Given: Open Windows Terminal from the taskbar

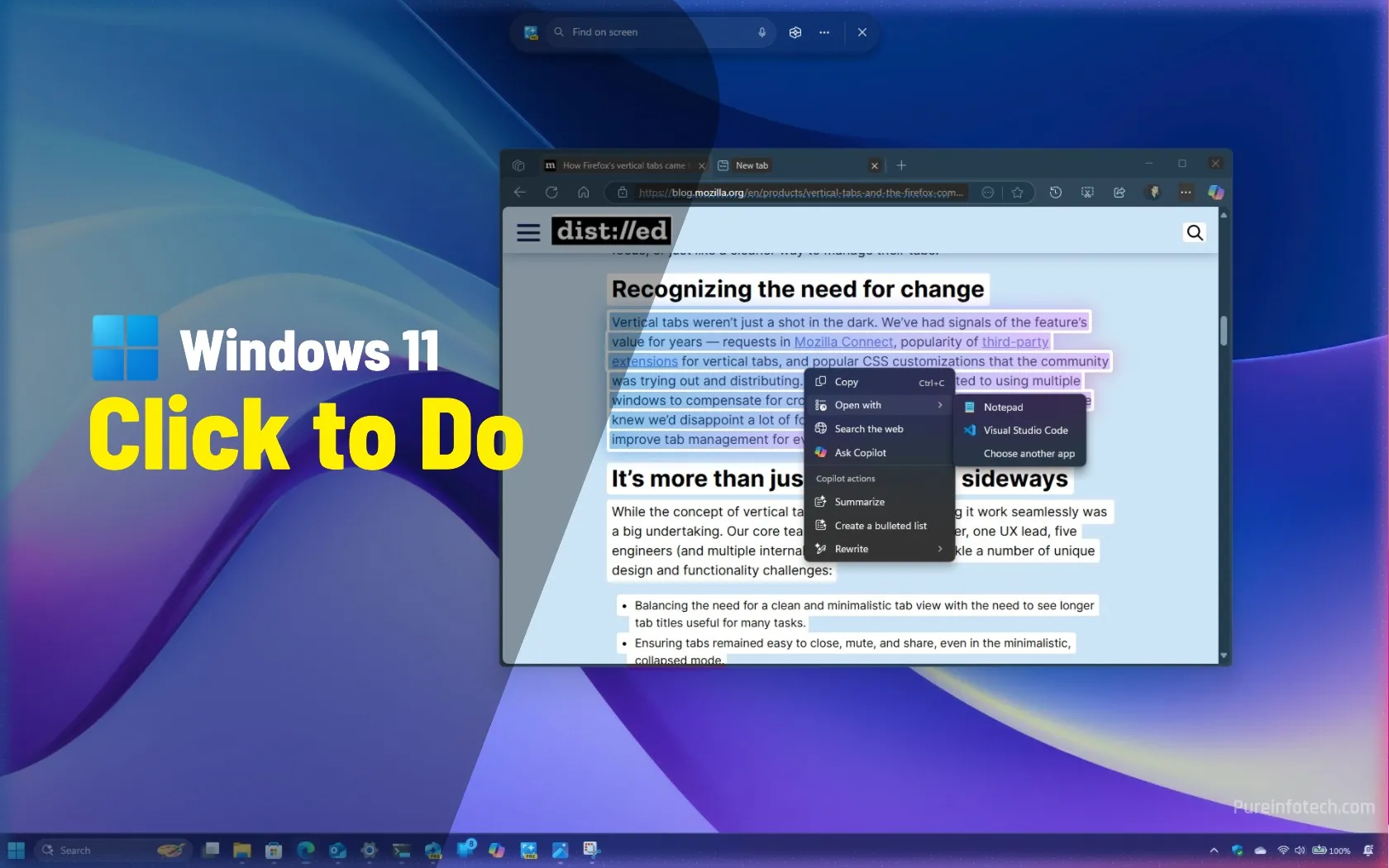Looking at the screenshot, I should click(x=401, y=850).
